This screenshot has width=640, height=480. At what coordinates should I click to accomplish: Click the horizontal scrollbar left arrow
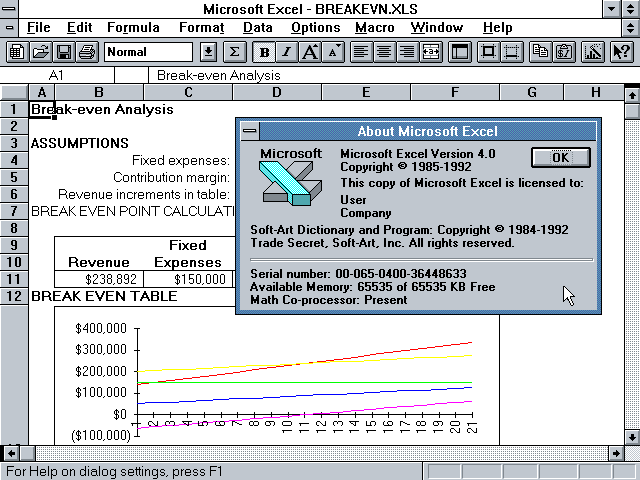pyautogui.click(x=11, y=453)
